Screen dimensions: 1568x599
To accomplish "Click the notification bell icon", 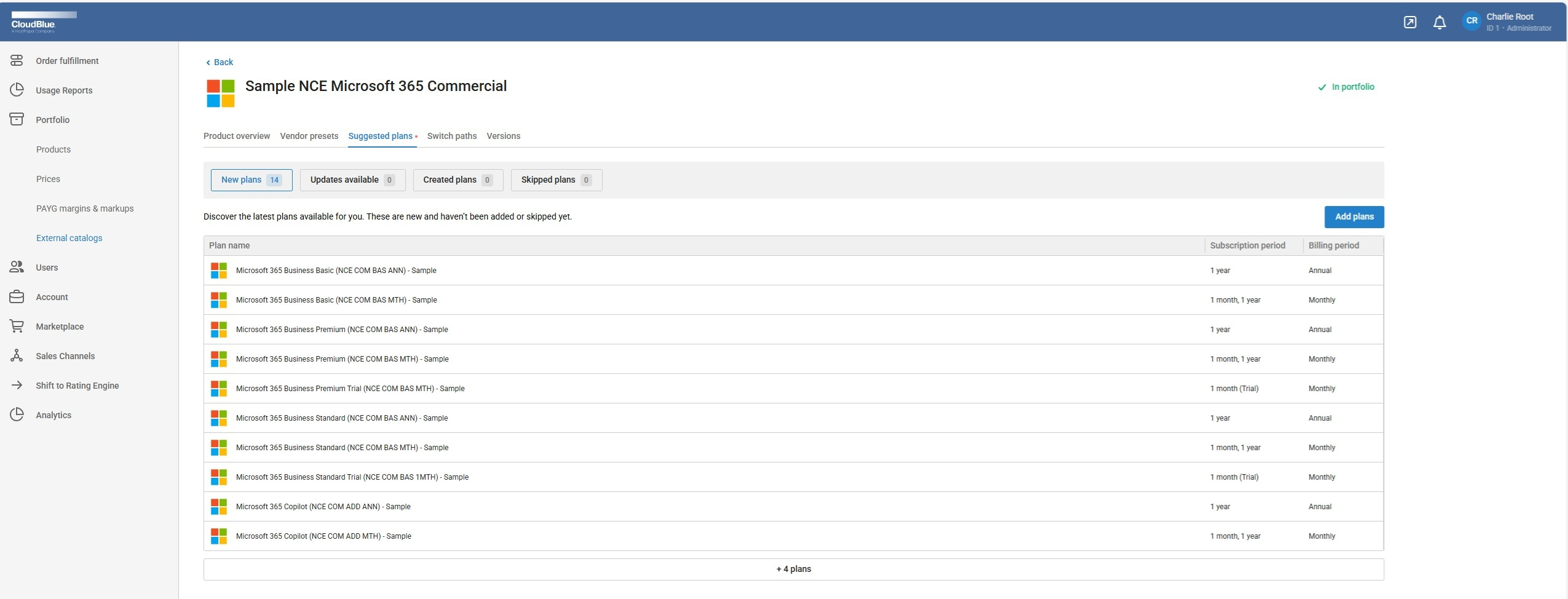I will point(1439,23).
